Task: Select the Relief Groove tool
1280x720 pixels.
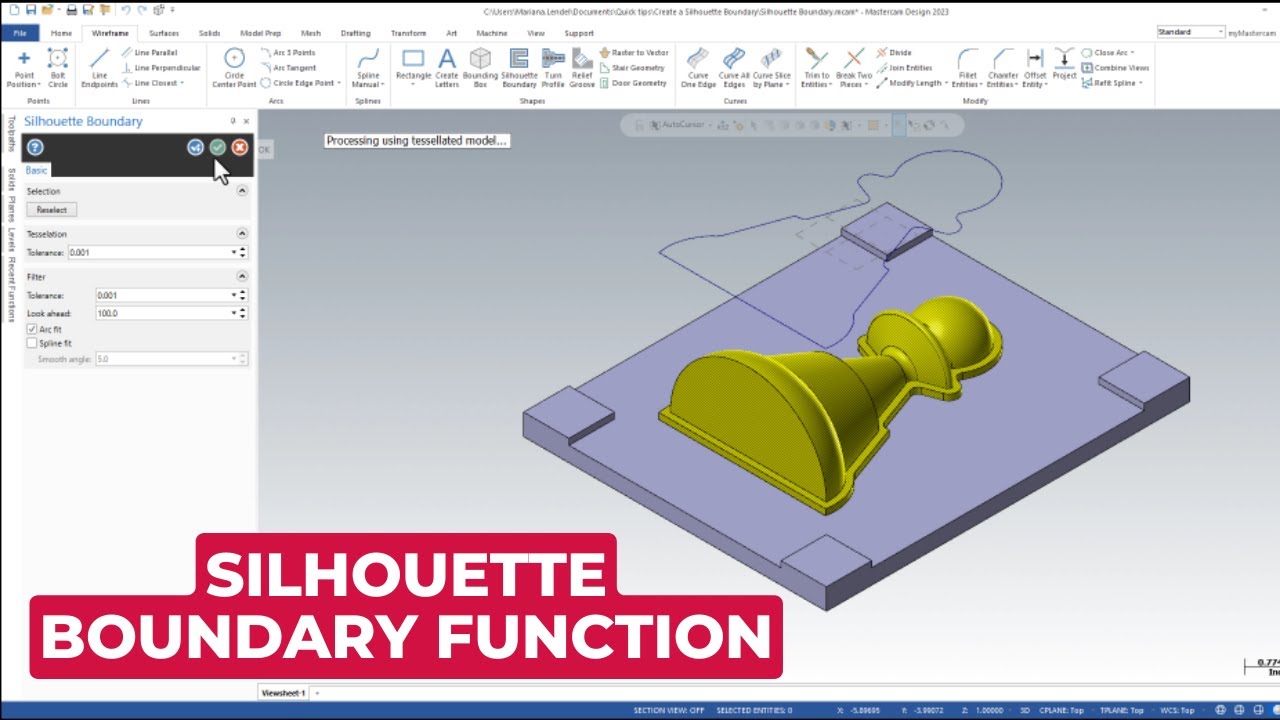Action: coord(582,68)
